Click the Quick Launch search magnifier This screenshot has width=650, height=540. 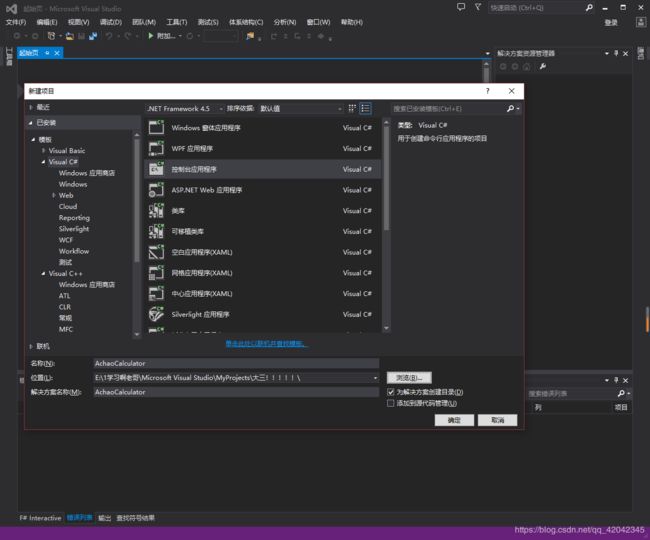click(x=589, y=7)
